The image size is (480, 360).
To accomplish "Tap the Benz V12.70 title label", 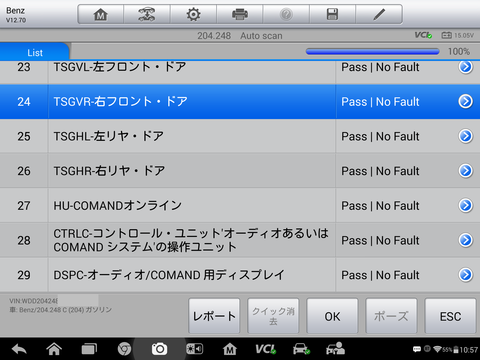I will (16, 15).
